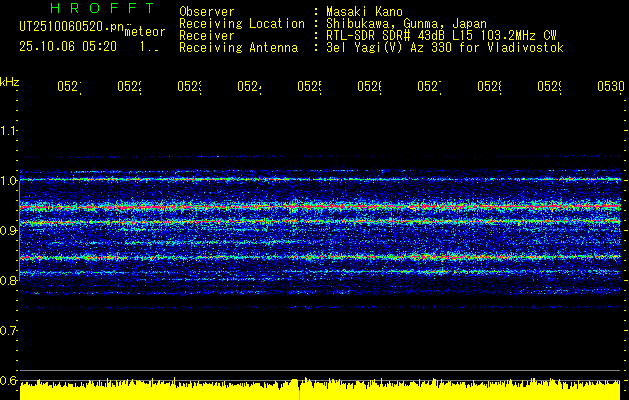Viewport: 629px width, 400px height.
Task: Click the 0.8 frequency axis label
Action: pyautogui.click(x=8, y=280)
